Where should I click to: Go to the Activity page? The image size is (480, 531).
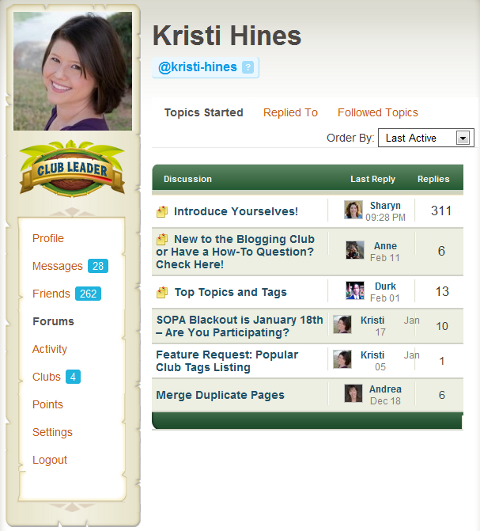(x=49, y=349)
